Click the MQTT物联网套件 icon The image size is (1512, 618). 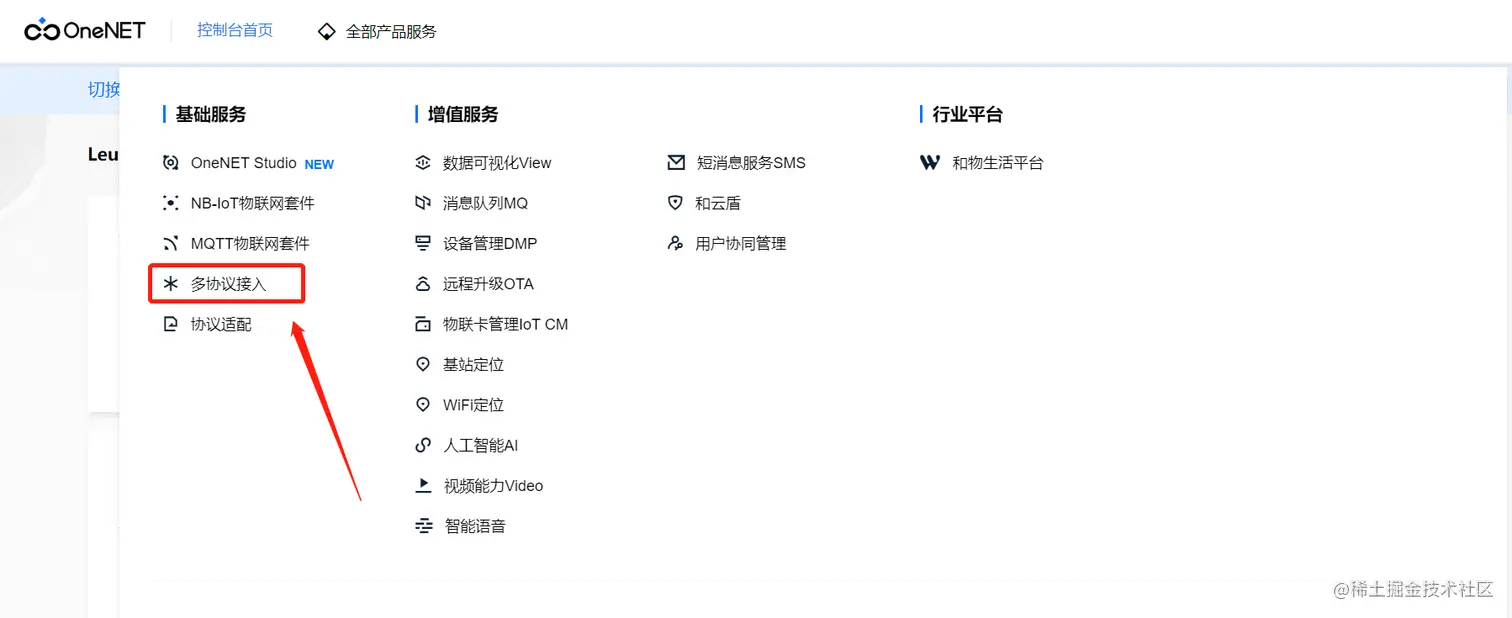click(x=171, y=243)
